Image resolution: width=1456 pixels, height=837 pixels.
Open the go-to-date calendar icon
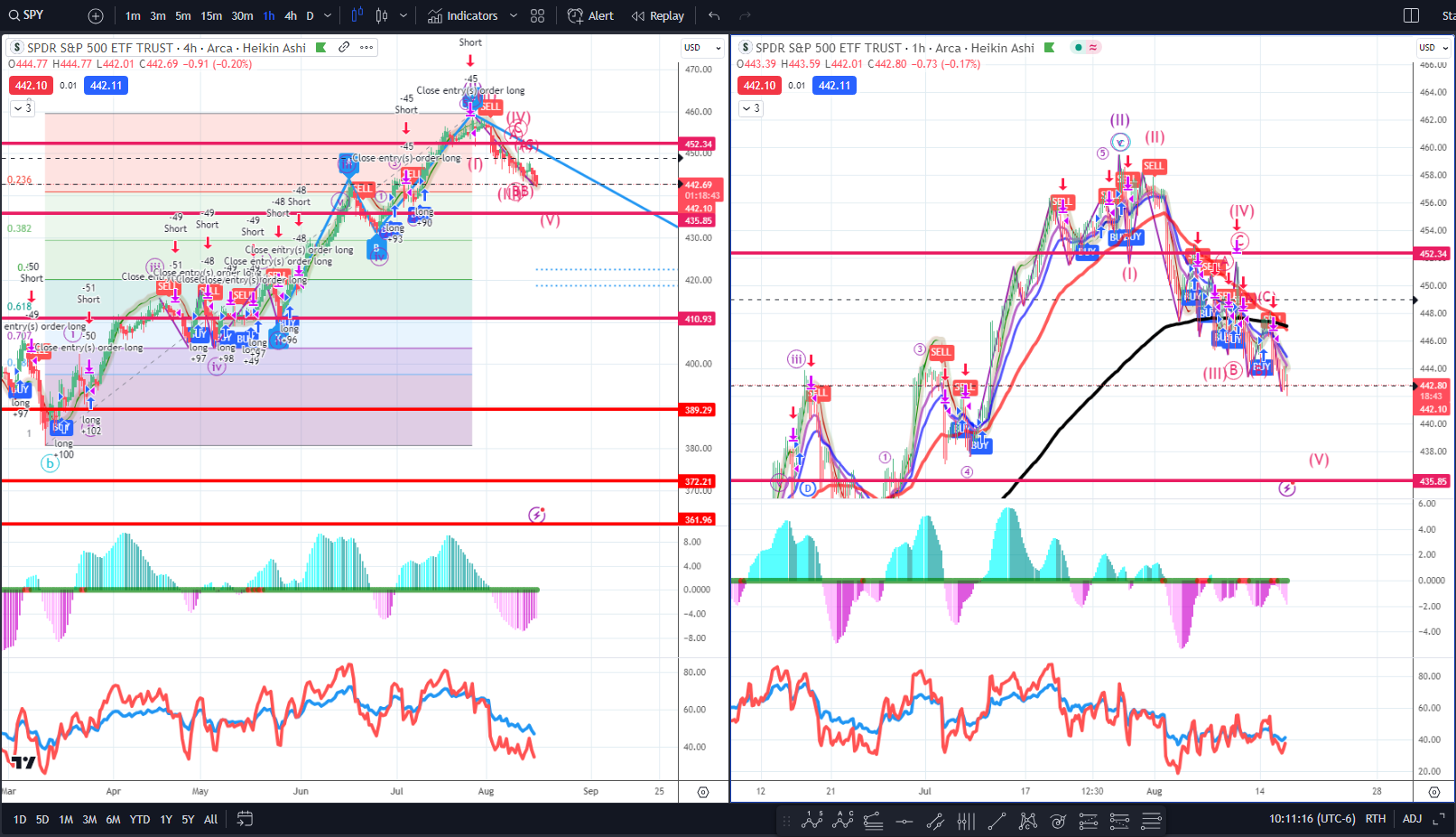tap(245, 819)
